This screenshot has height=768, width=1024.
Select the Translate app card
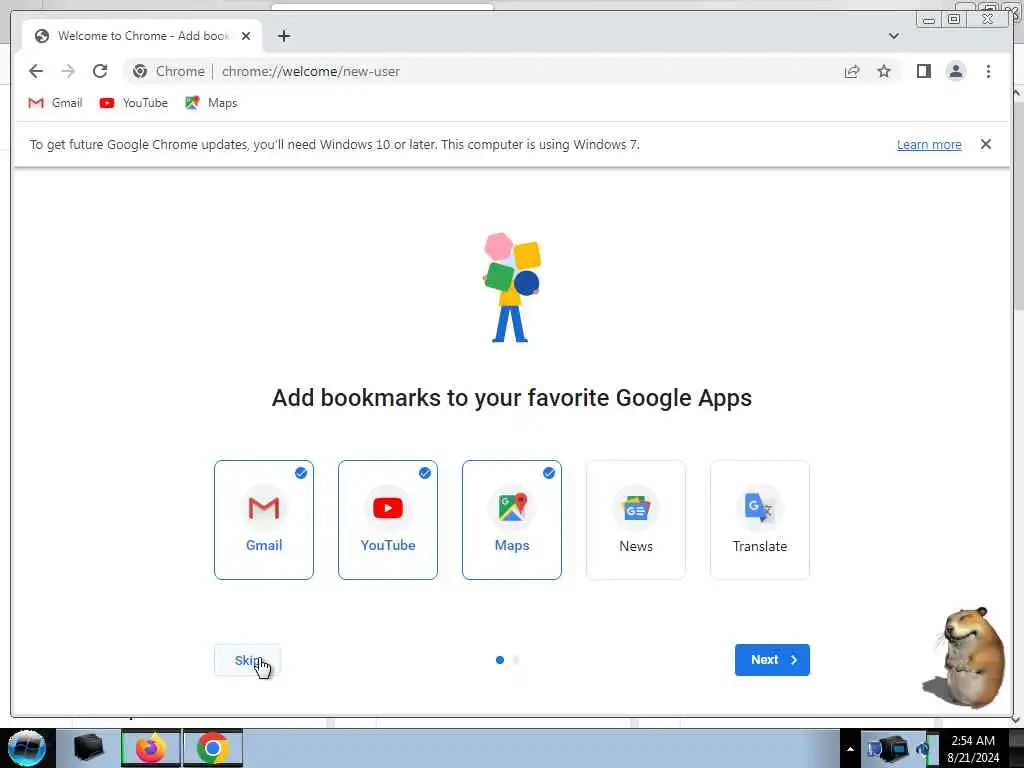pyautogui.click(x=760, y=520)
